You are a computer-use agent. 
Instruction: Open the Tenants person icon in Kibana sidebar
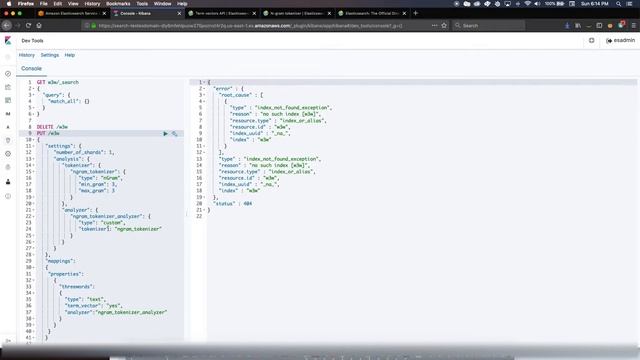tap(8, 182)
